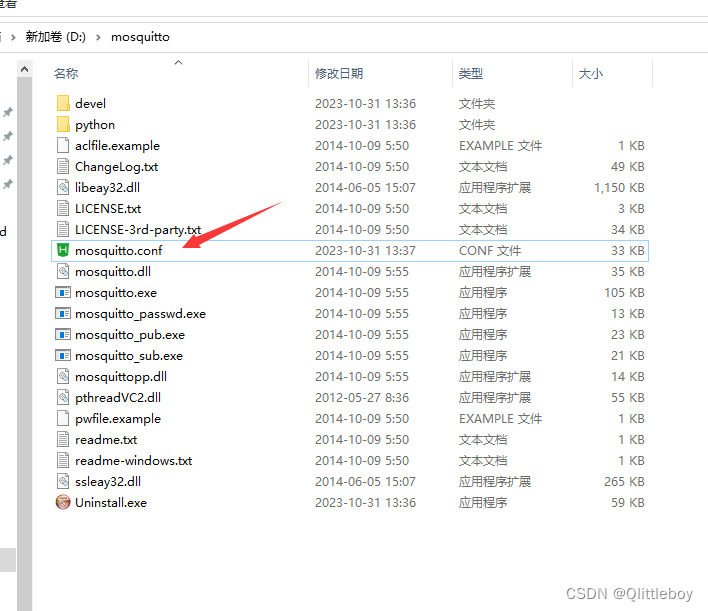Select the file name readme-windows.txt
This screenshot has height=611, width=708.
point(134,461)
